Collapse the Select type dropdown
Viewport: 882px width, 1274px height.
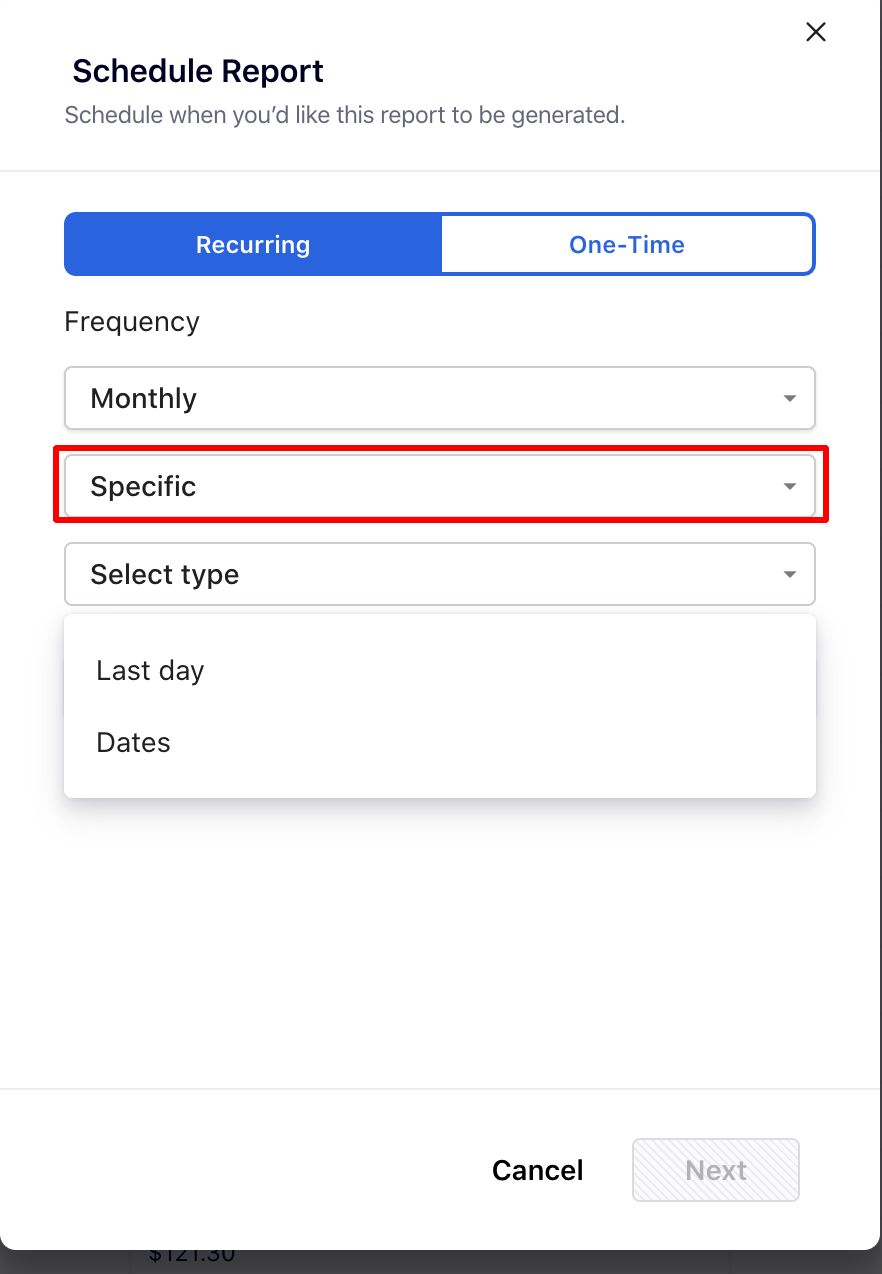(440, 575)
